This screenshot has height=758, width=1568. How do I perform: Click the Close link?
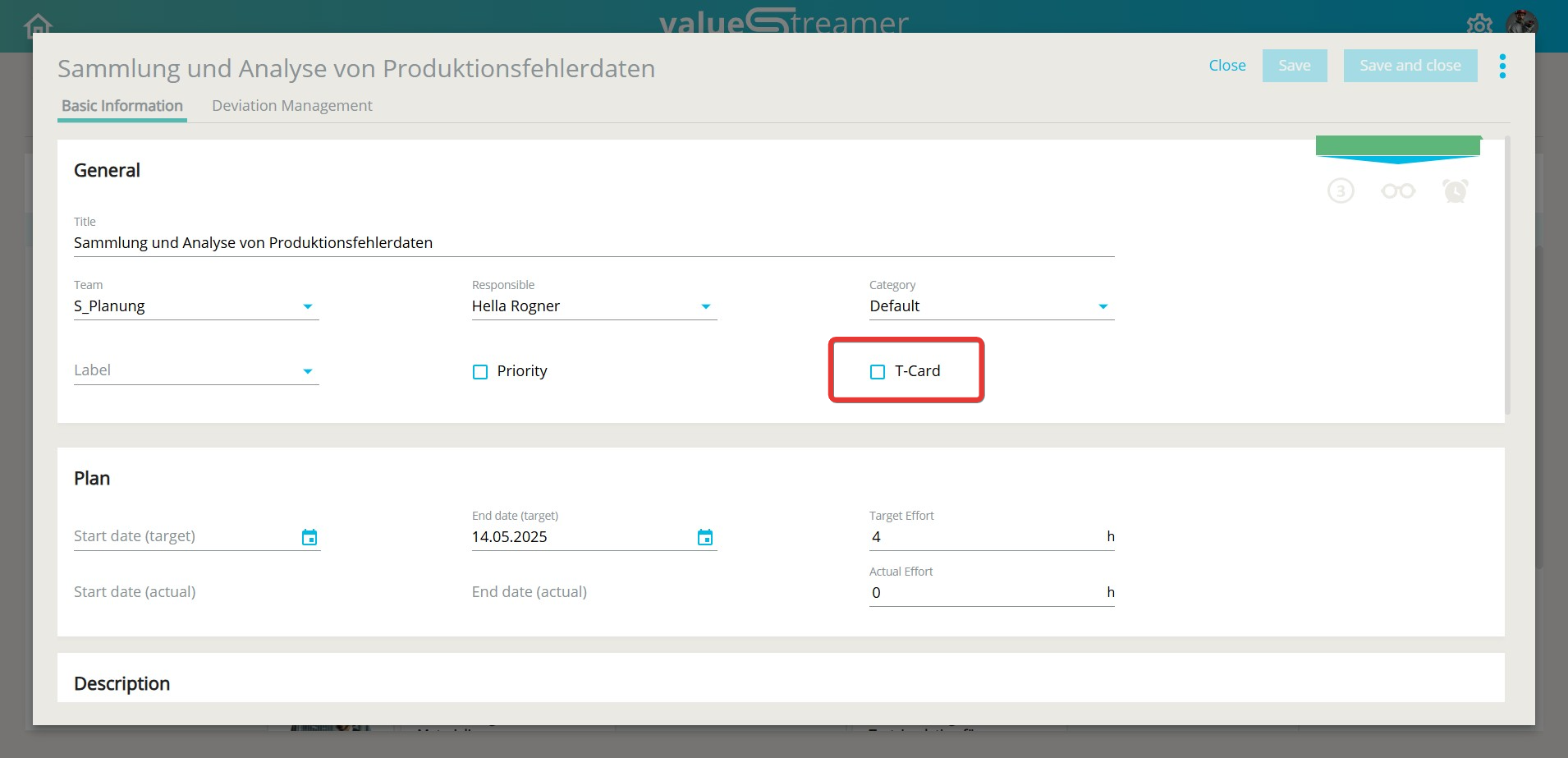(1226, 66)
